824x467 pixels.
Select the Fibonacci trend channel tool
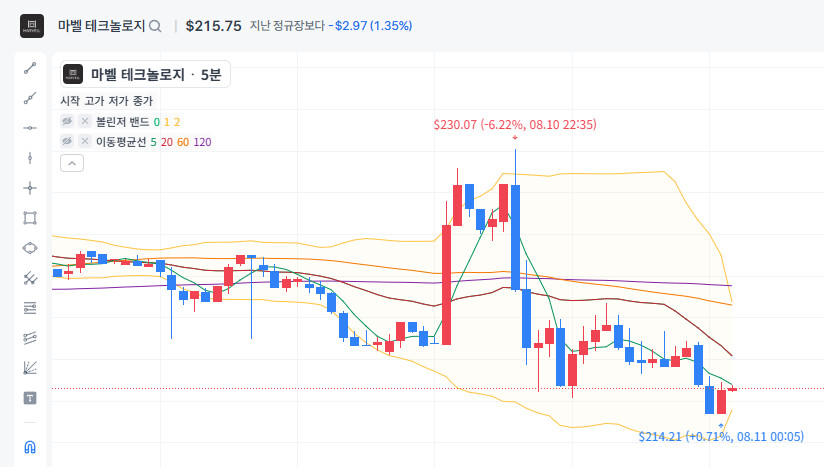point(30,338)
